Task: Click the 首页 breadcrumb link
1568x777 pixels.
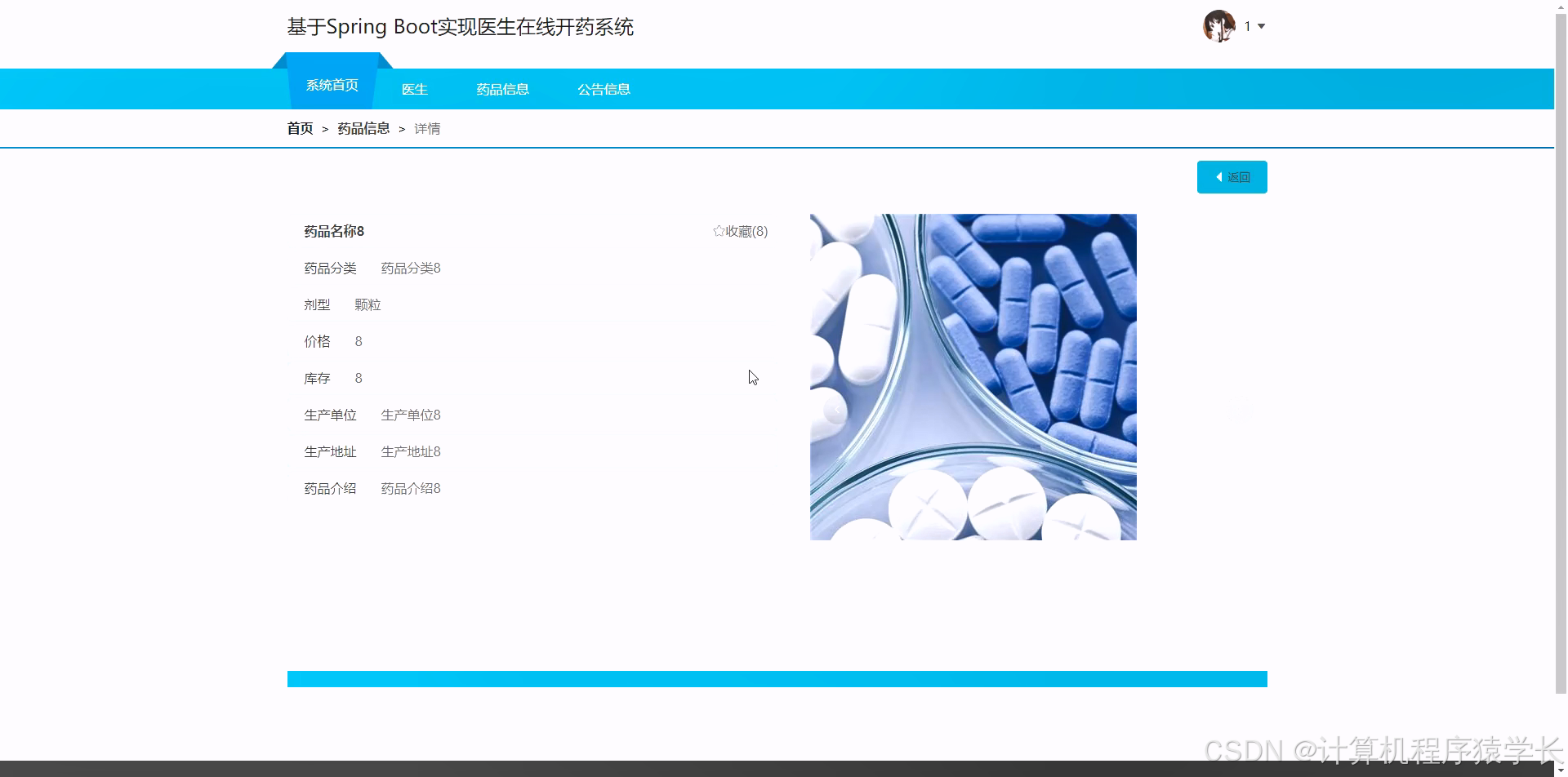Action: pyautogui.click(x=299, y=128)
